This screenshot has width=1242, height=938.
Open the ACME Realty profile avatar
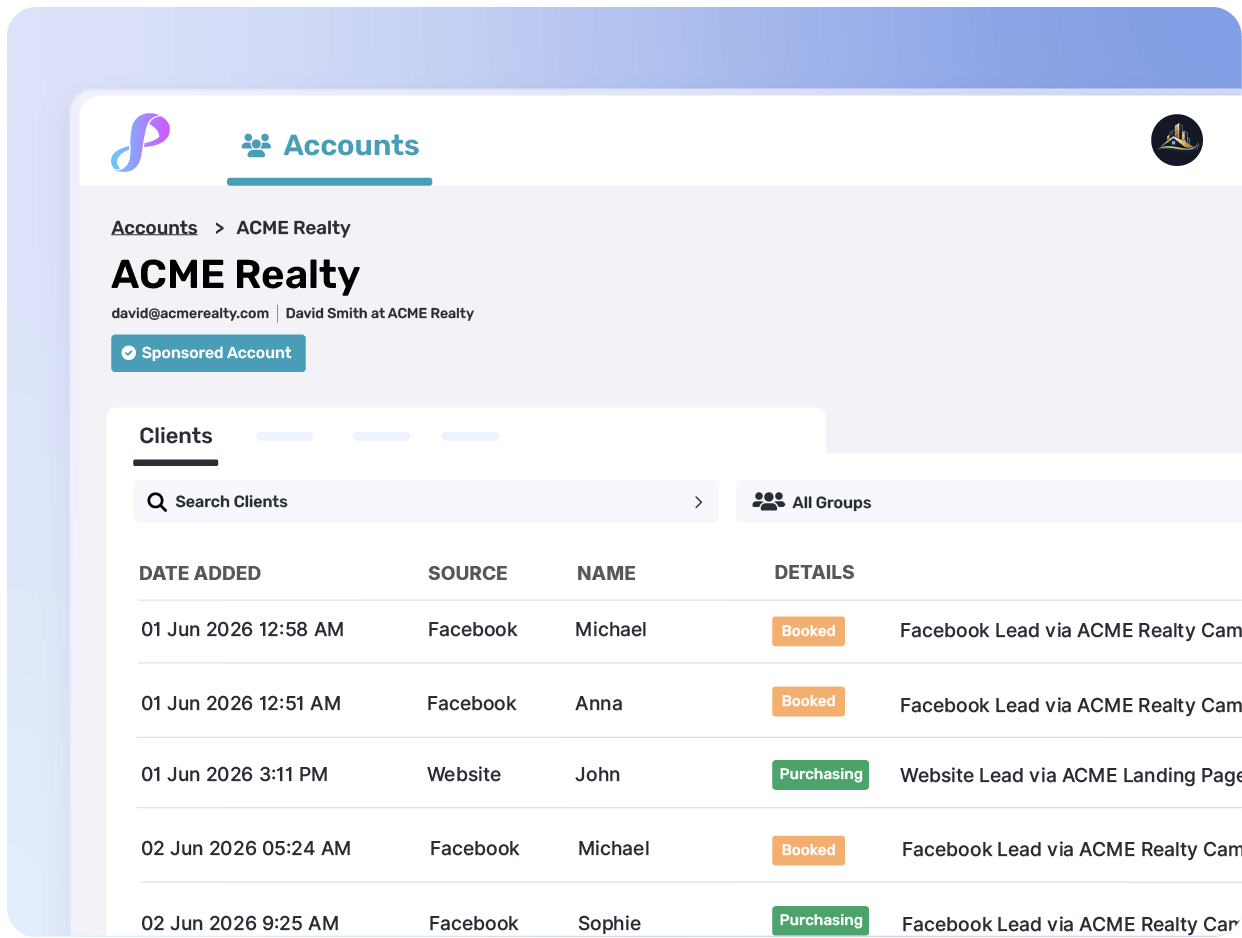1176,140
